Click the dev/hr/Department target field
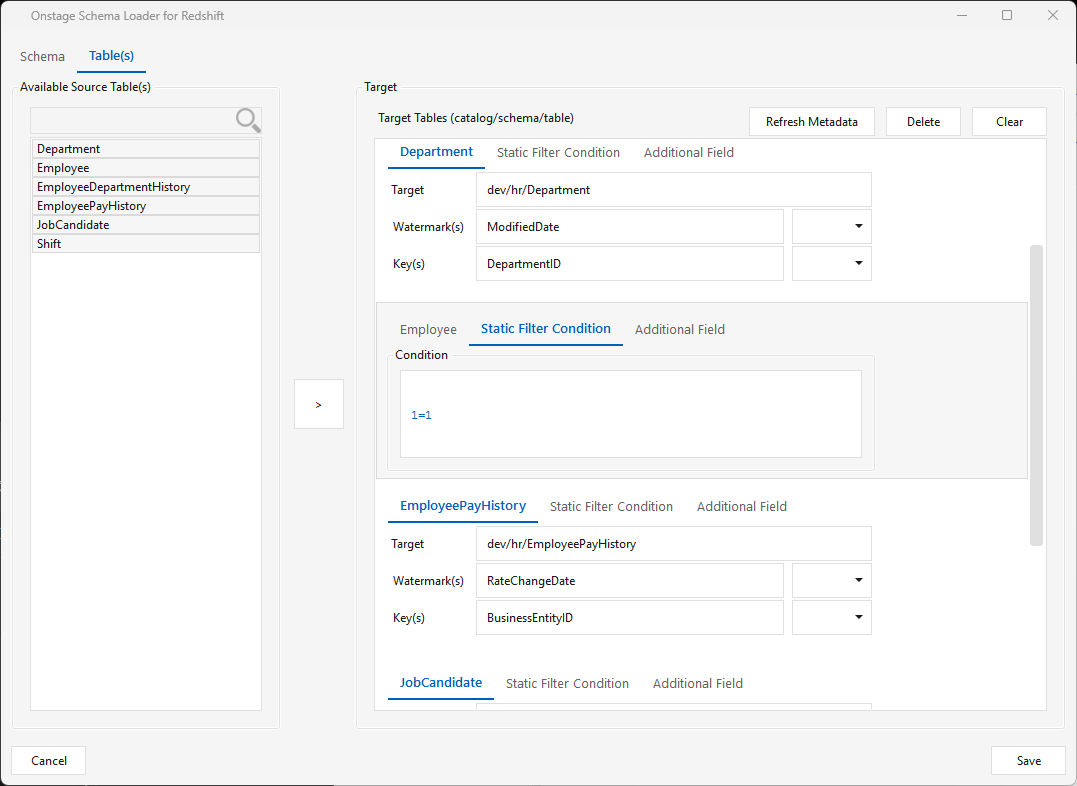 point(674,190)
